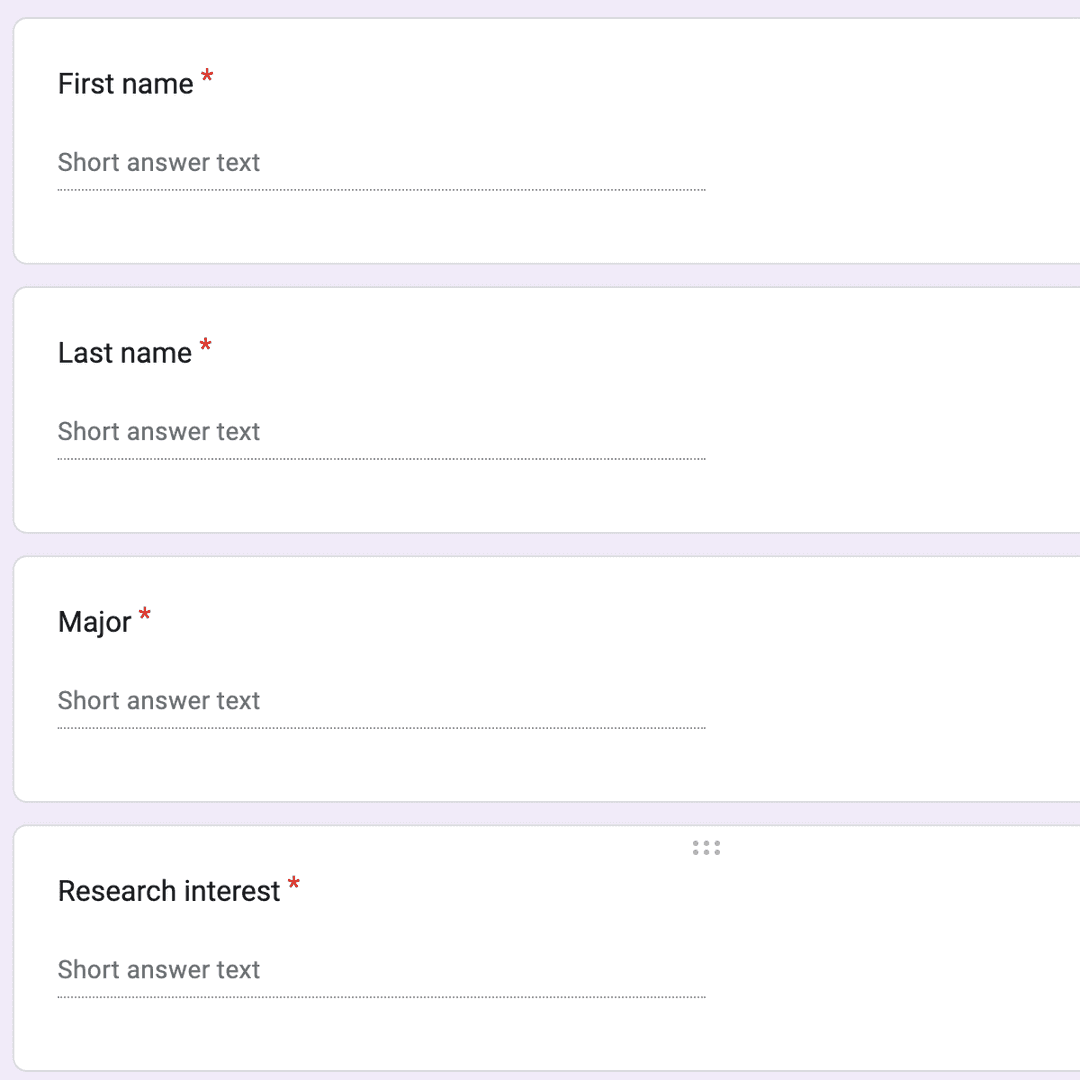The image size is (1080, 1080).
Task: Click the Major question title
Action: click(x=94, y=622)
